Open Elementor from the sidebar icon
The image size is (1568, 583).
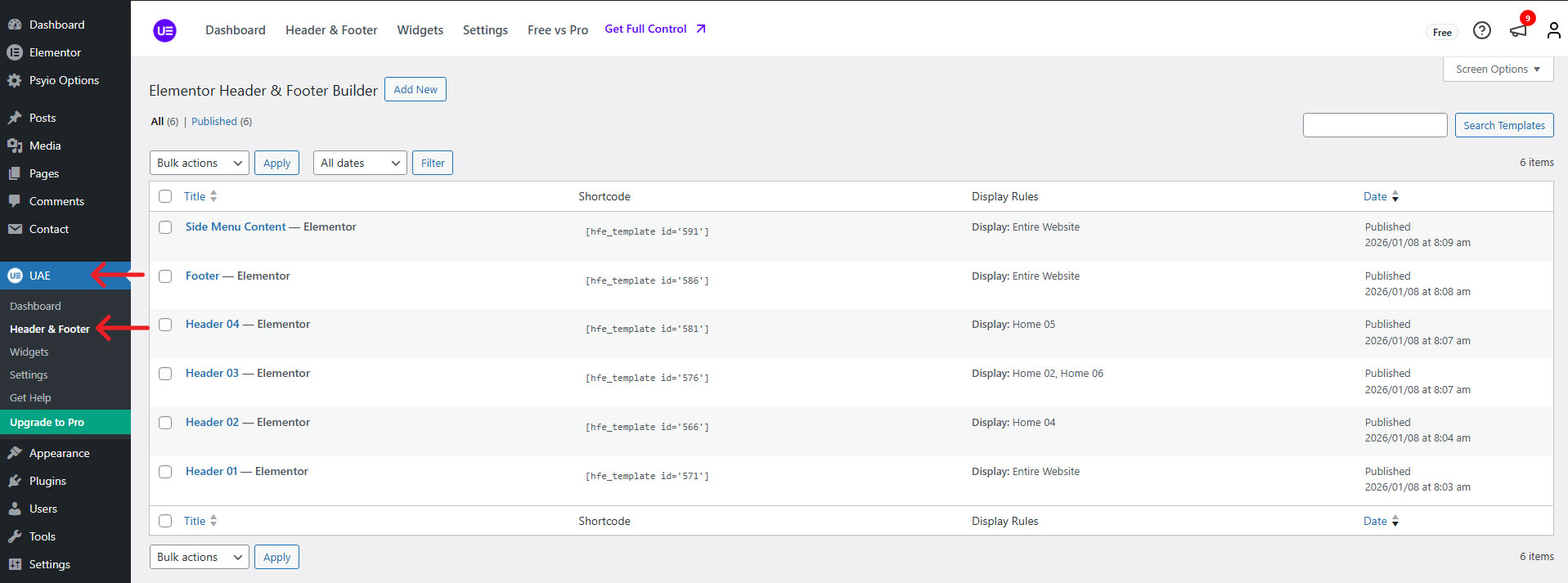point(15,52)
